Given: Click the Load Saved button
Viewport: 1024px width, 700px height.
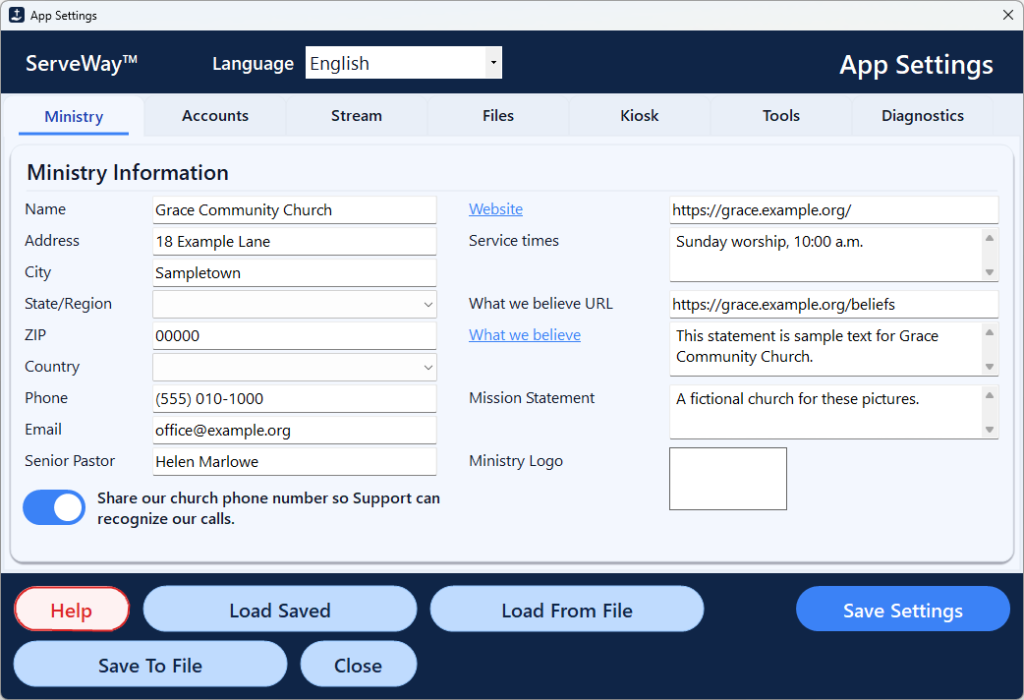Looking at the screenshot, I should click(x=280, y=609).
